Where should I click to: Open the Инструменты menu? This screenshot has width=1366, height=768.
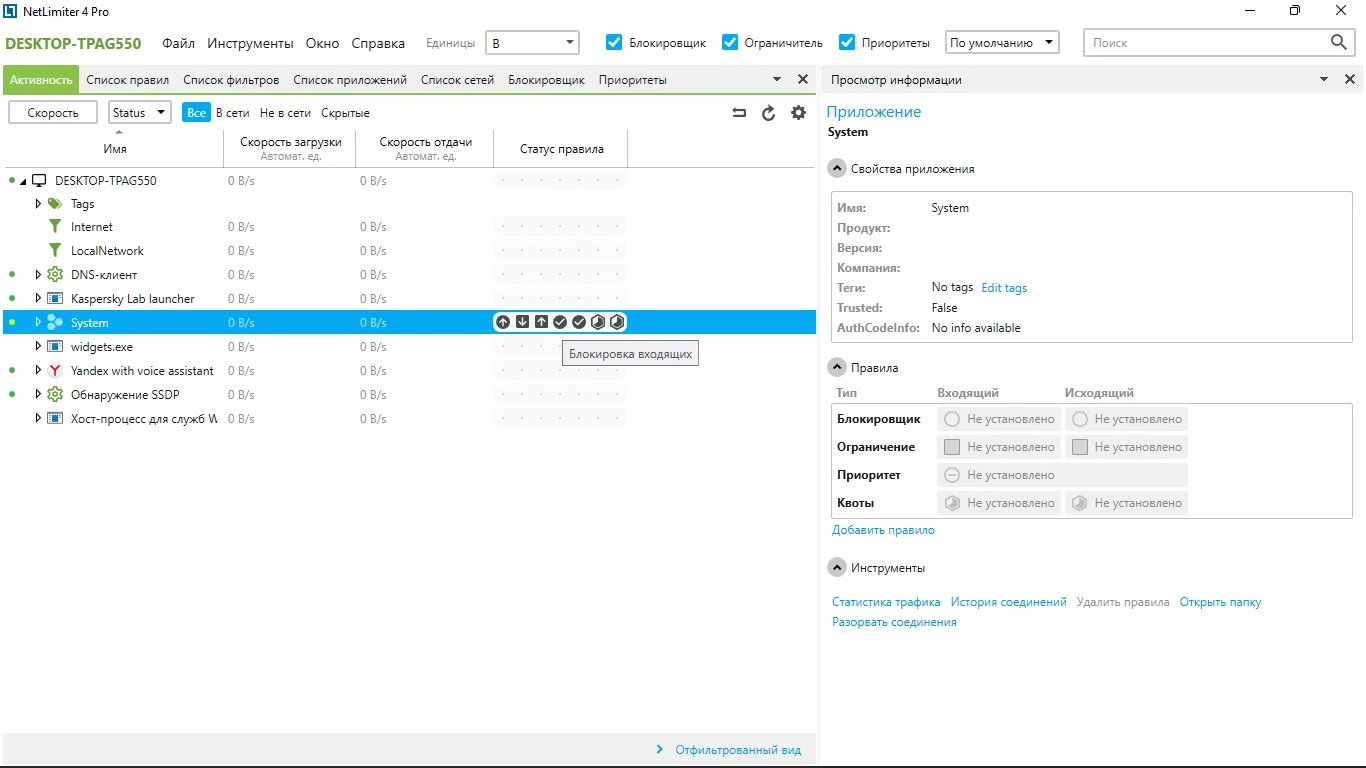(251, 43)
